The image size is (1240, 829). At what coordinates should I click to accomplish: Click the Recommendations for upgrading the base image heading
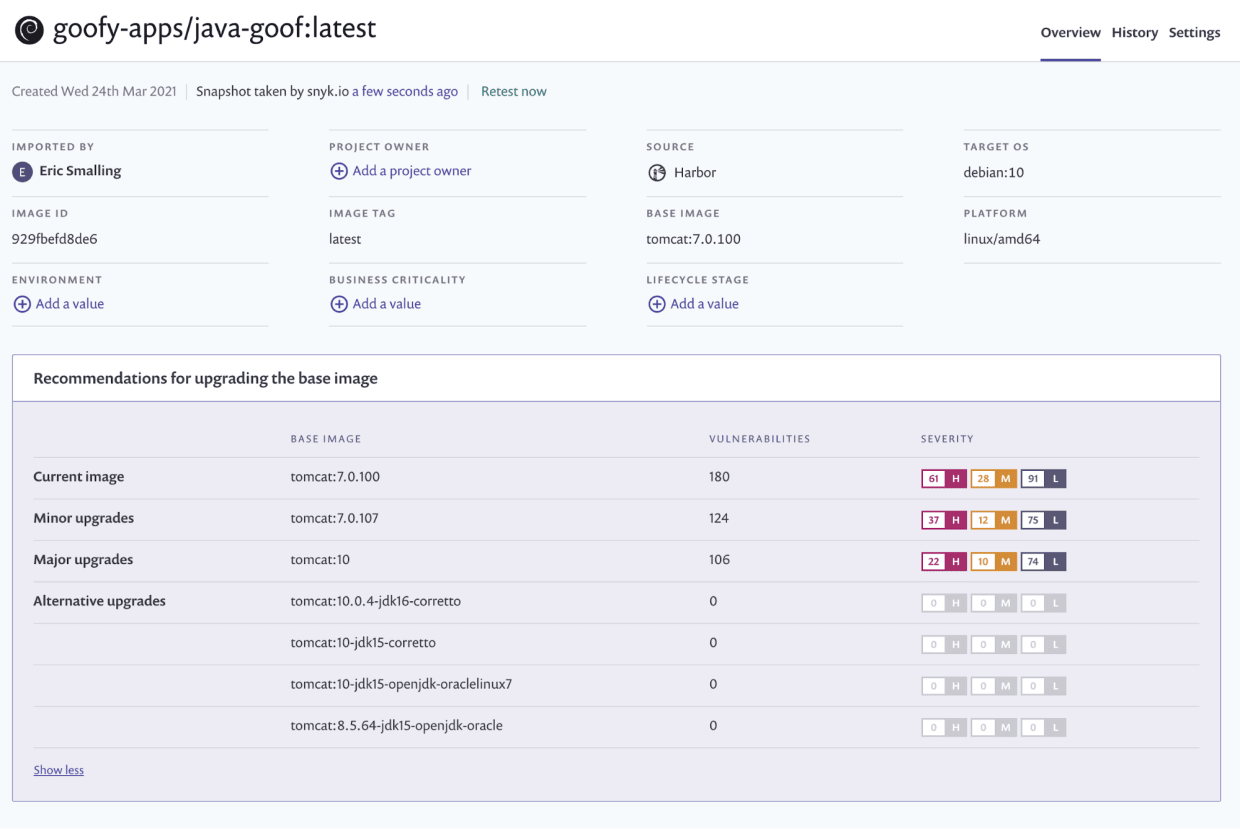(x=206, y=378)
